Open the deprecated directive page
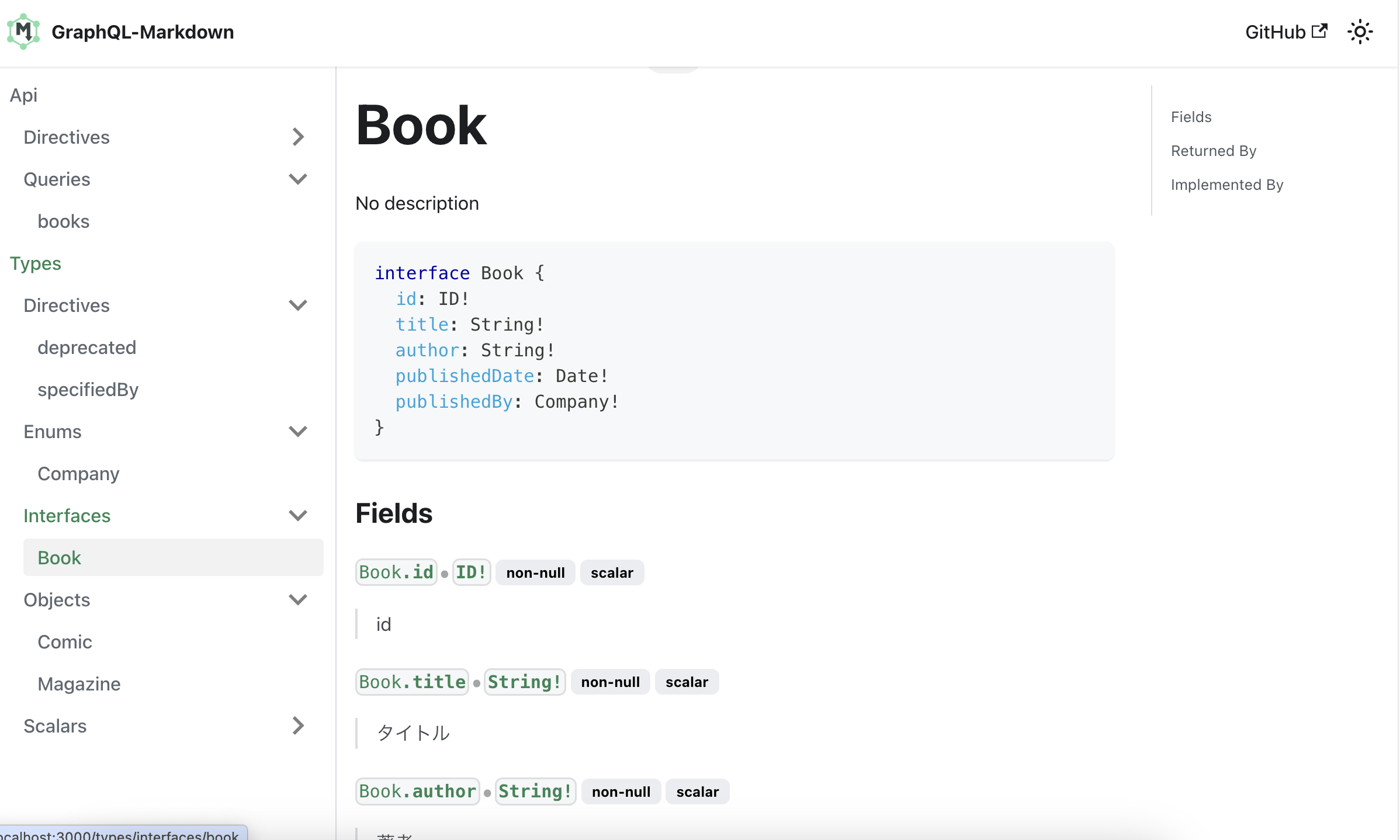The image size is (1400, 840). point(87,347)
